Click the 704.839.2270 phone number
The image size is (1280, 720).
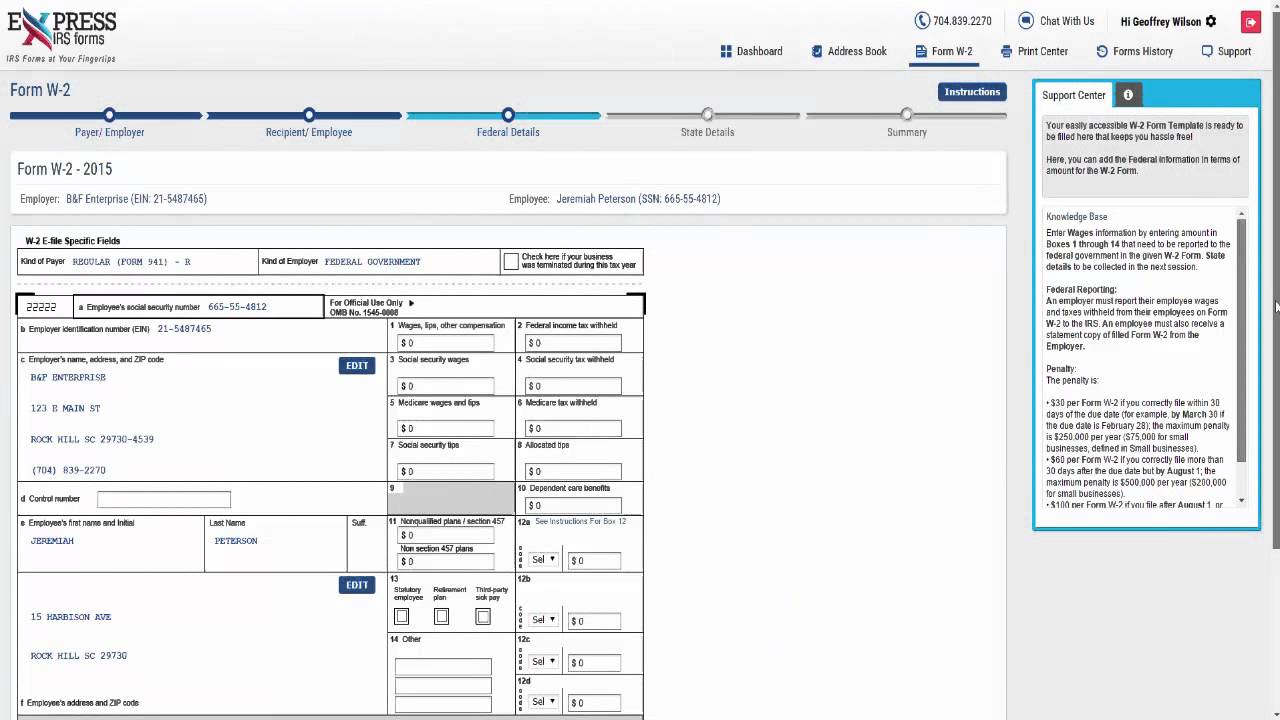click(x=962, y=21)
